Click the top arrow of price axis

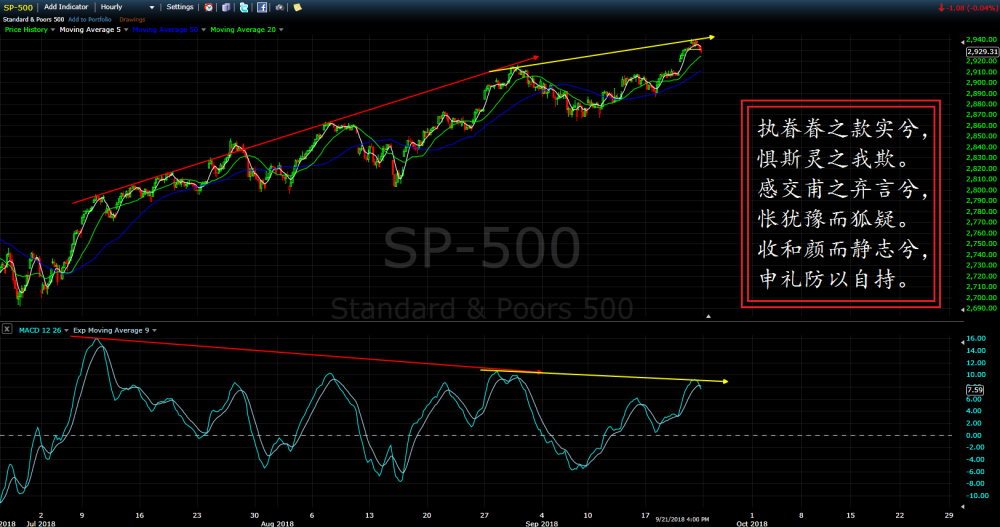(x=962, y=41)
